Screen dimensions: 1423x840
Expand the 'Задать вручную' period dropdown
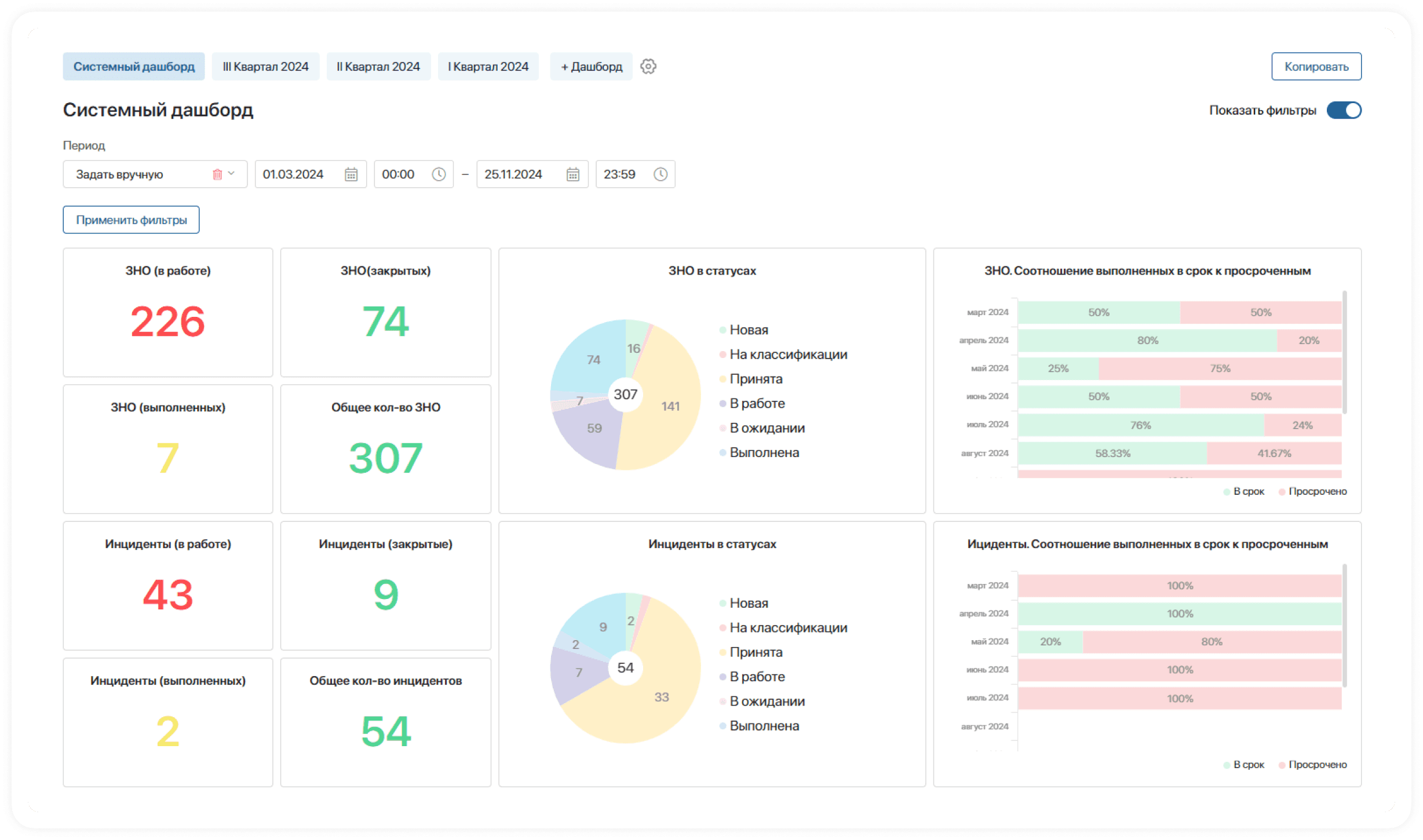[x=232, y=174]
